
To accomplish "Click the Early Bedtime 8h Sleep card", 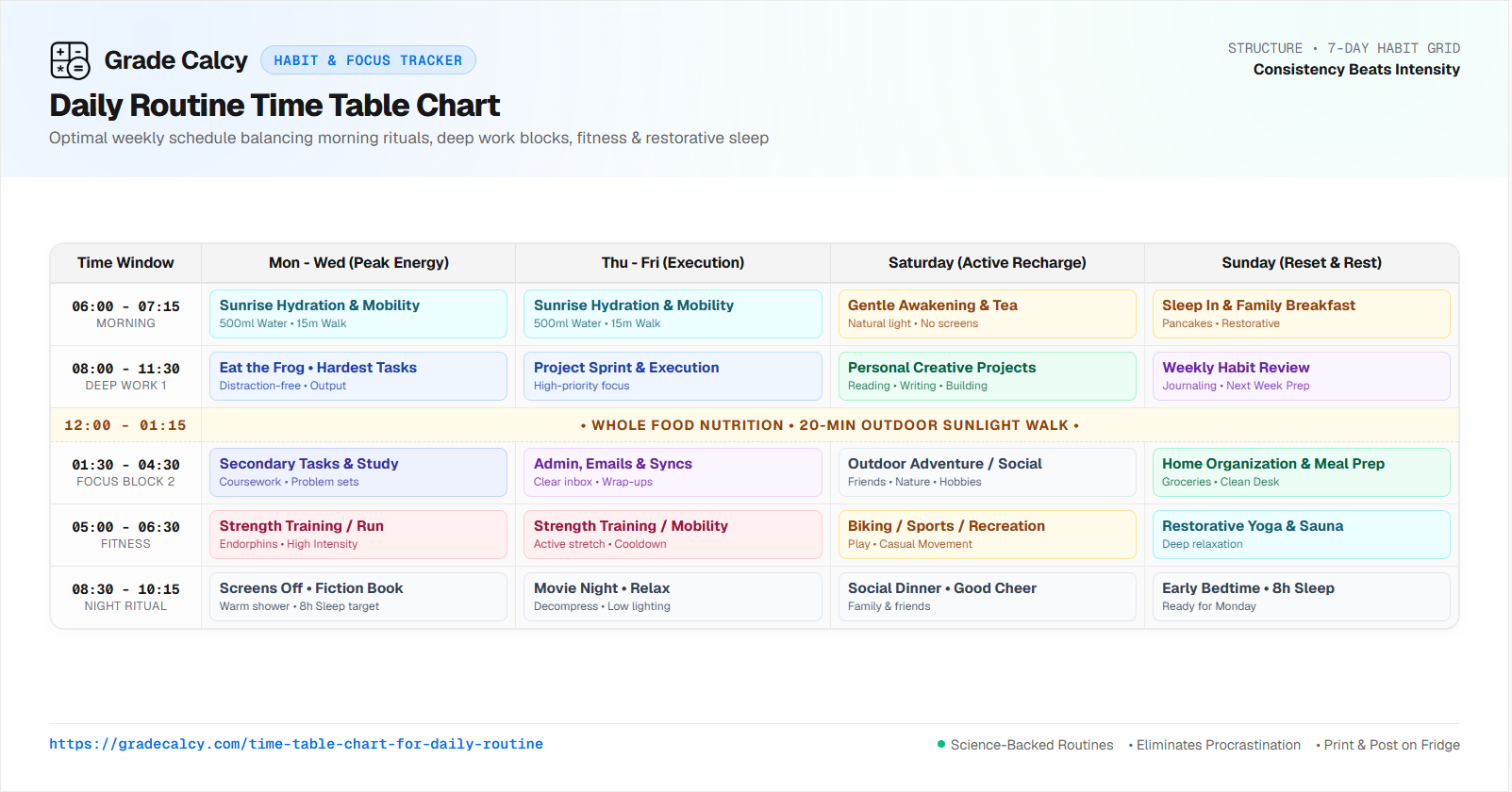I will pos(1302,597).
